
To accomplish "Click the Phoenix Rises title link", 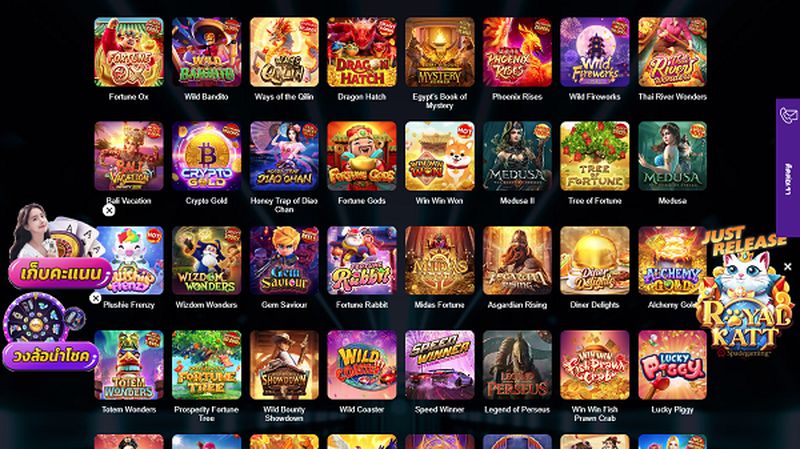I will [x=517, y=96].
